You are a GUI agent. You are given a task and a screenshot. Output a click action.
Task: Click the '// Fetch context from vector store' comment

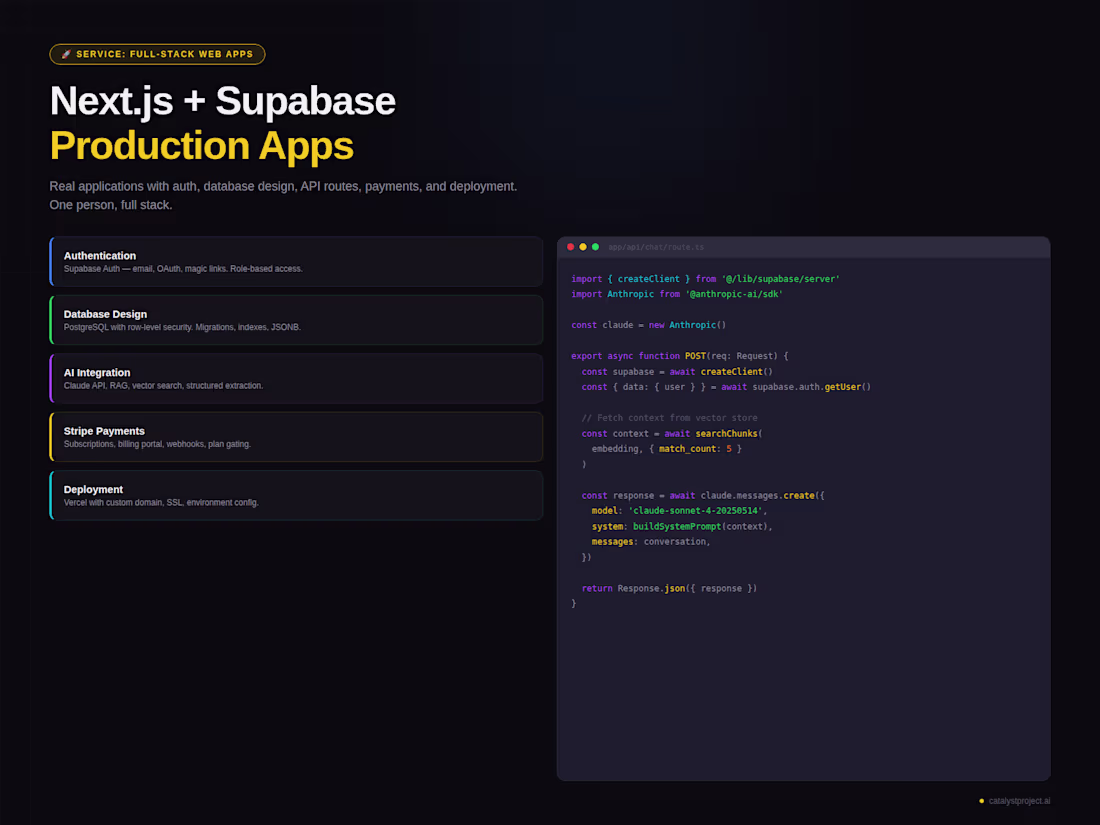pyautogui.click(x=669, y=418)
